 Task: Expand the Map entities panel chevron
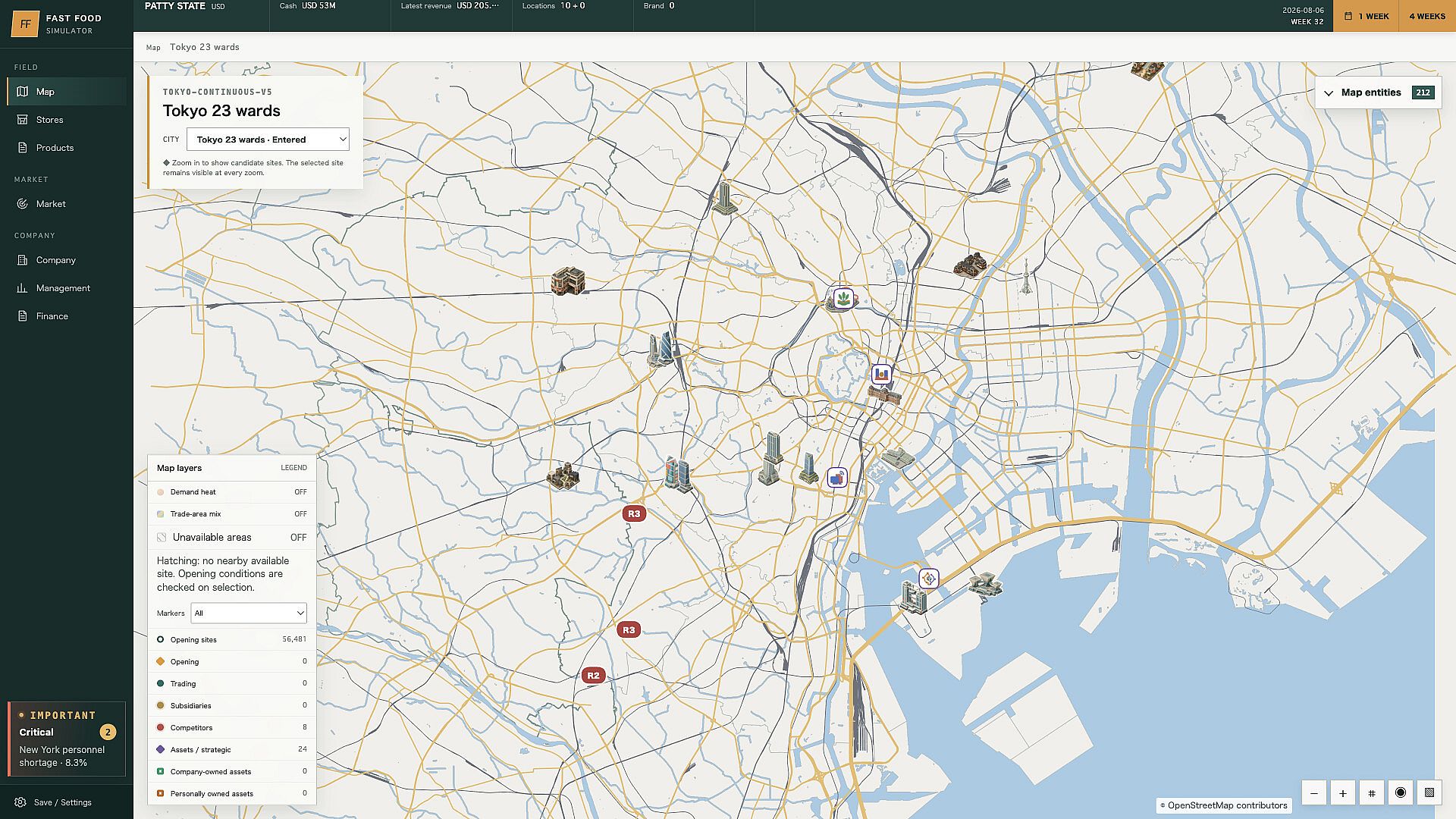coord(1329,93)
